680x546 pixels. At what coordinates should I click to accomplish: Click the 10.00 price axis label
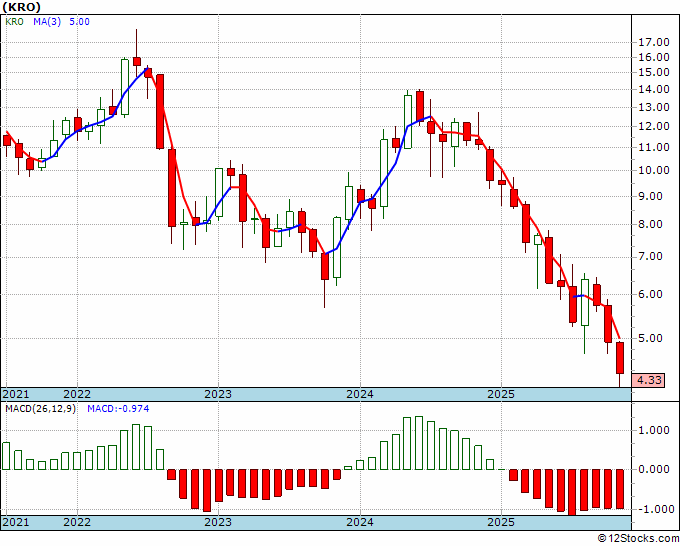click(x=654, y=170)
